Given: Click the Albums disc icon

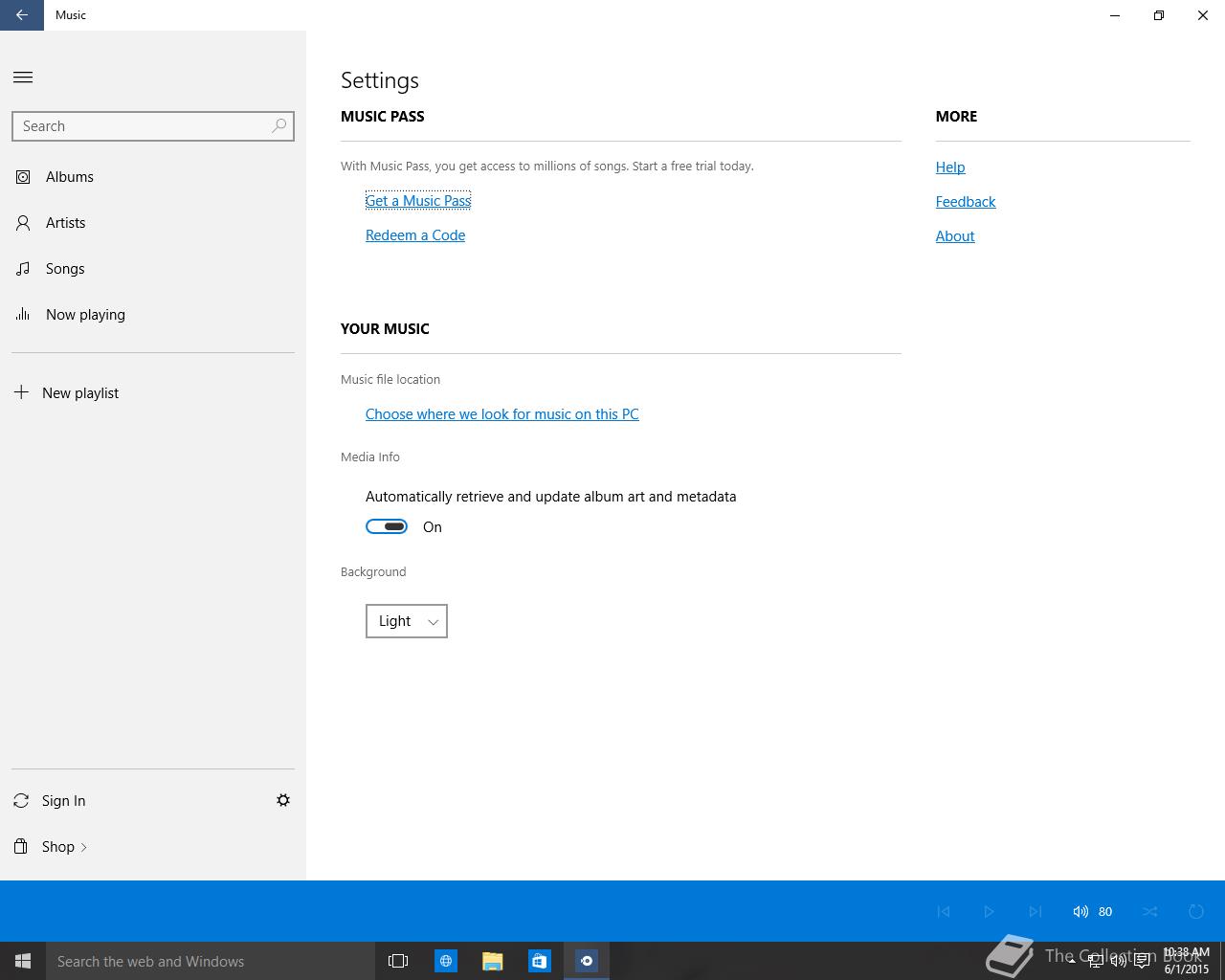Looking at the screenshot, I should click(x=23, y=177).
